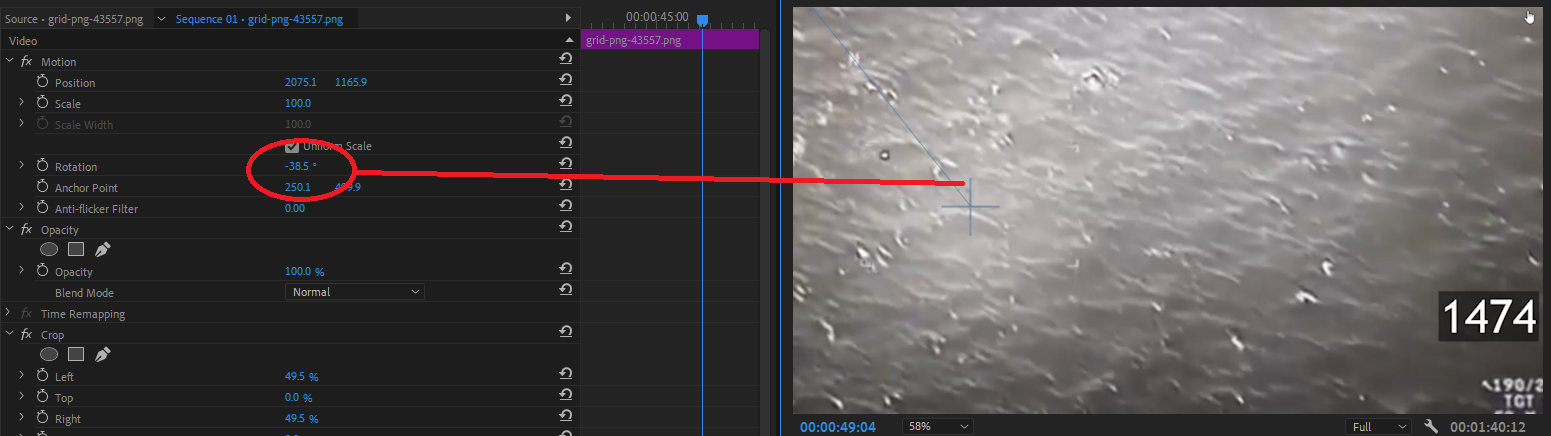Click program timecode 00:00:49:04
Image resolution: width=1551 pixels, height=436 pixels.
click(x=838, y=427)
